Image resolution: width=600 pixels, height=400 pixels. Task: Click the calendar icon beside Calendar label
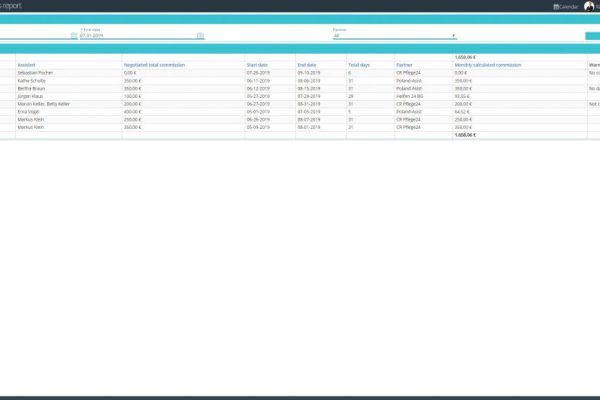point(556,7)
